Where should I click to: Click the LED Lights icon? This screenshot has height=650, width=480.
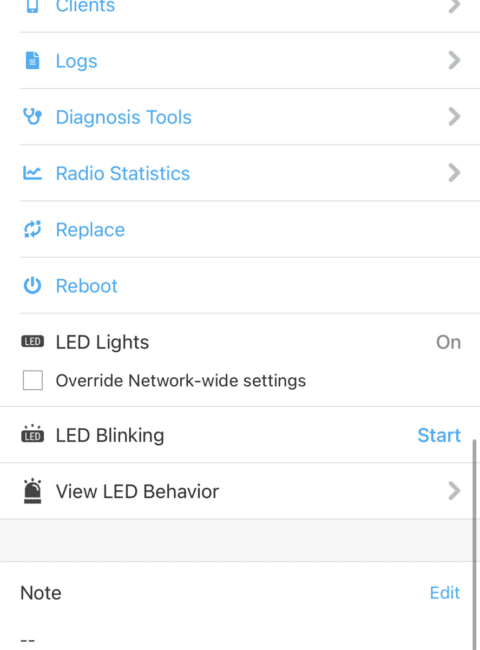(x=32, y=342)
